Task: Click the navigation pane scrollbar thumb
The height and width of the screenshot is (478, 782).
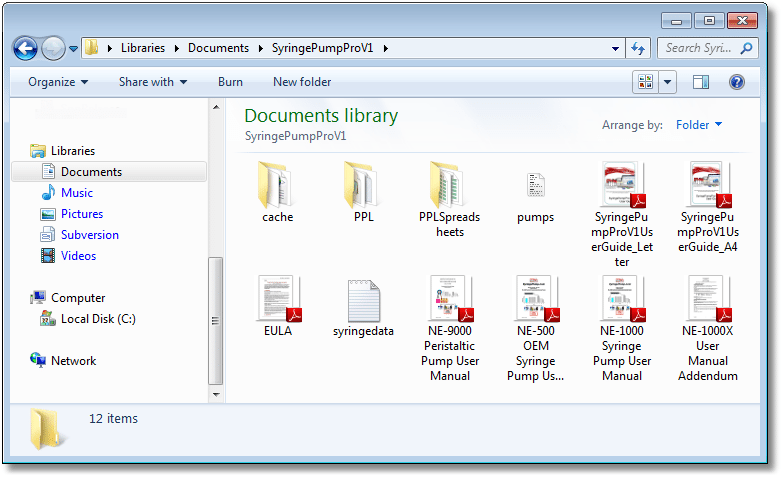Action: [x=215, y=321]
